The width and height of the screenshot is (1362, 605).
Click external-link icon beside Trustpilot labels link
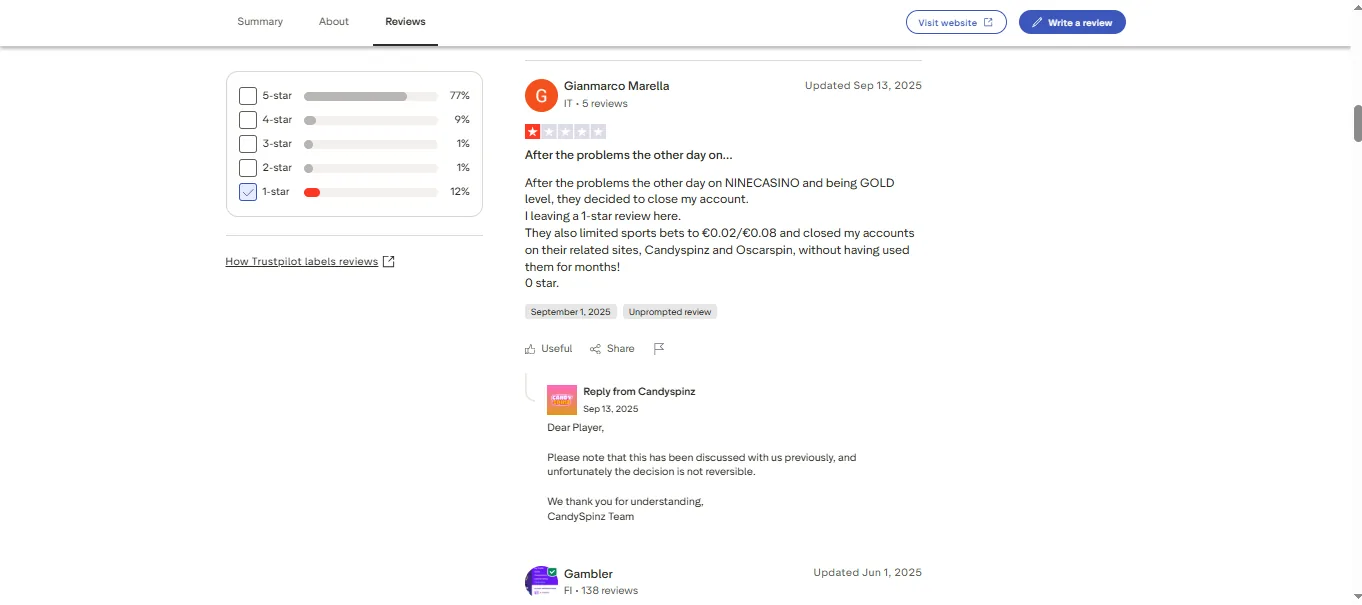[x=389, y=262]
